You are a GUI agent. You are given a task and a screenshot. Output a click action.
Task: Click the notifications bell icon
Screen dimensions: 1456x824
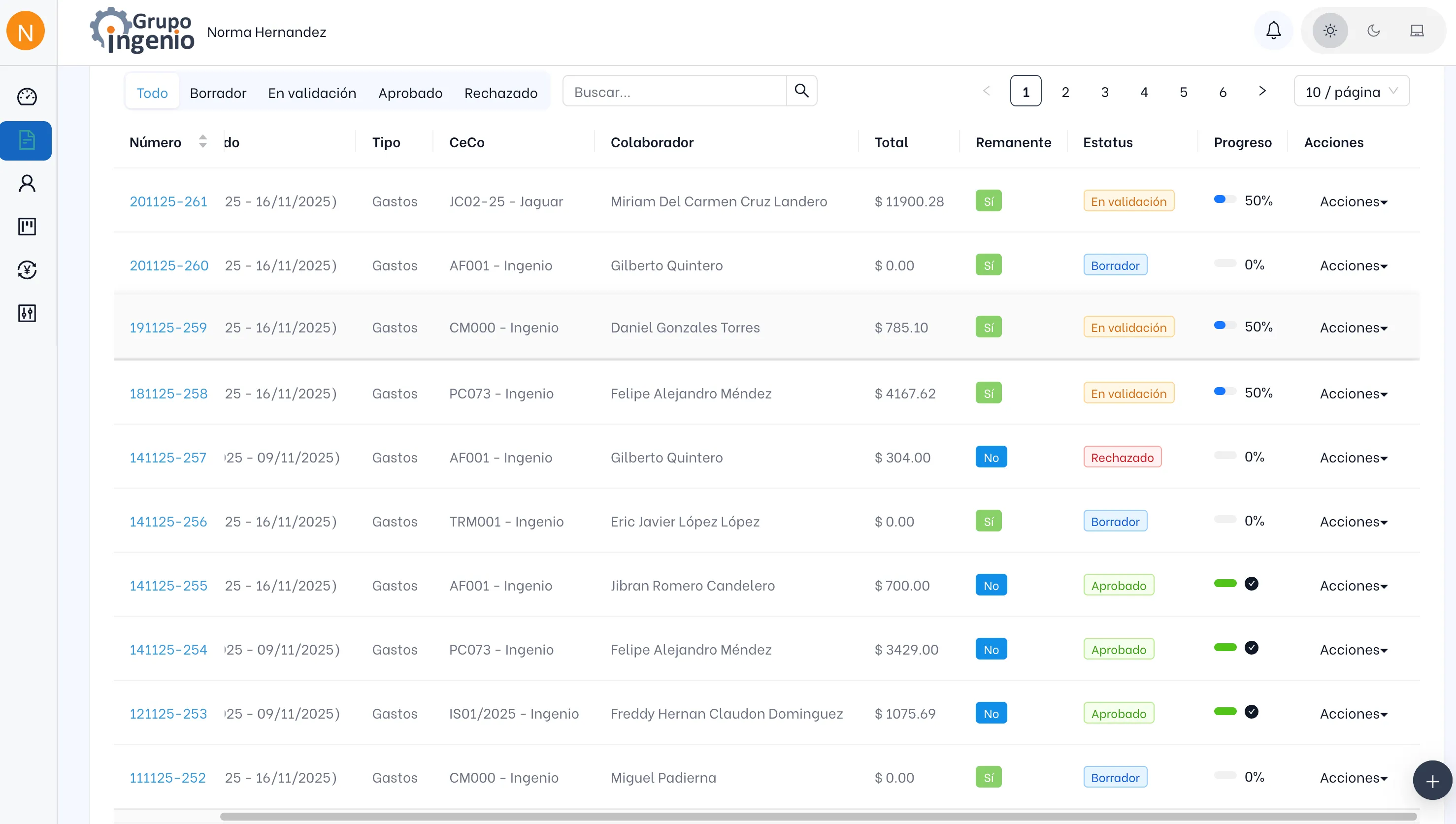coord(1273,31)
